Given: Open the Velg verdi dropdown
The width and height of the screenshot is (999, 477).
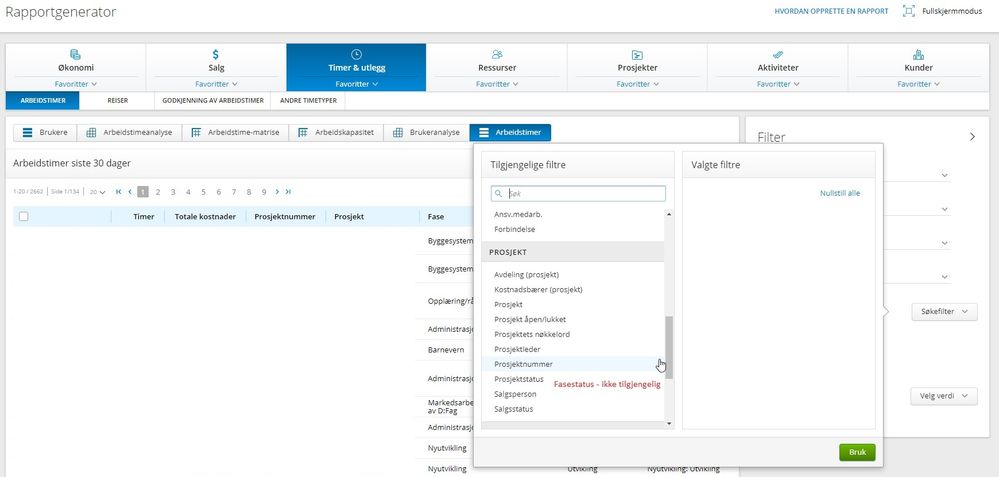Looking at the screenshot, I should pyautogui.click(x=944, y=395).
